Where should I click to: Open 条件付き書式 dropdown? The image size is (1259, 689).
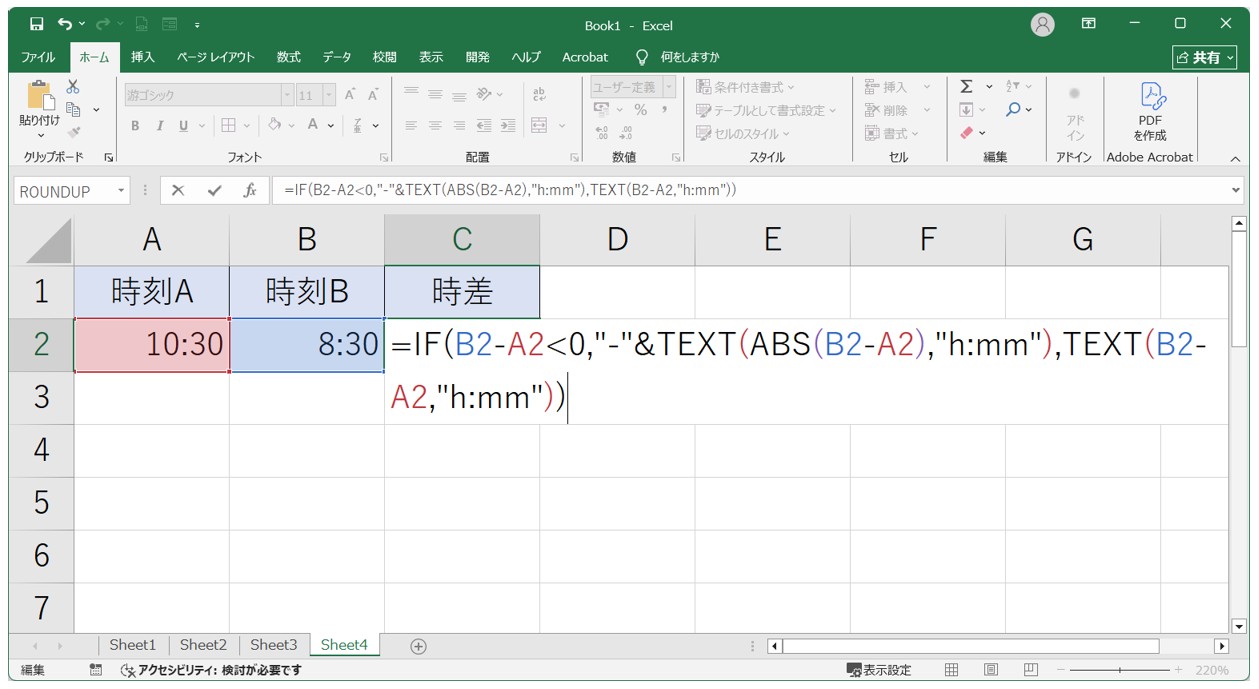click(746, 87)
